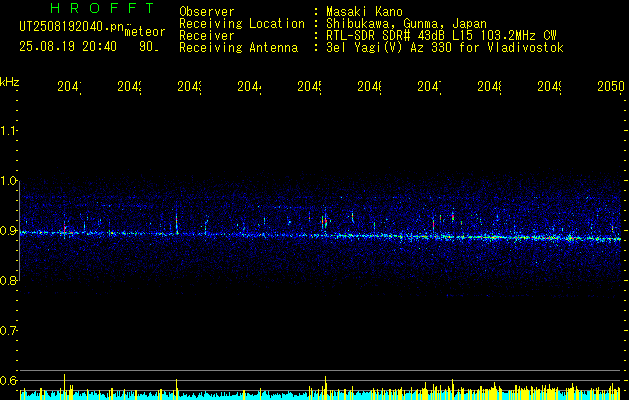
Task: Click the 1.1 kHz frequency label
Action: pyautogui.click(x=8, y=130)
